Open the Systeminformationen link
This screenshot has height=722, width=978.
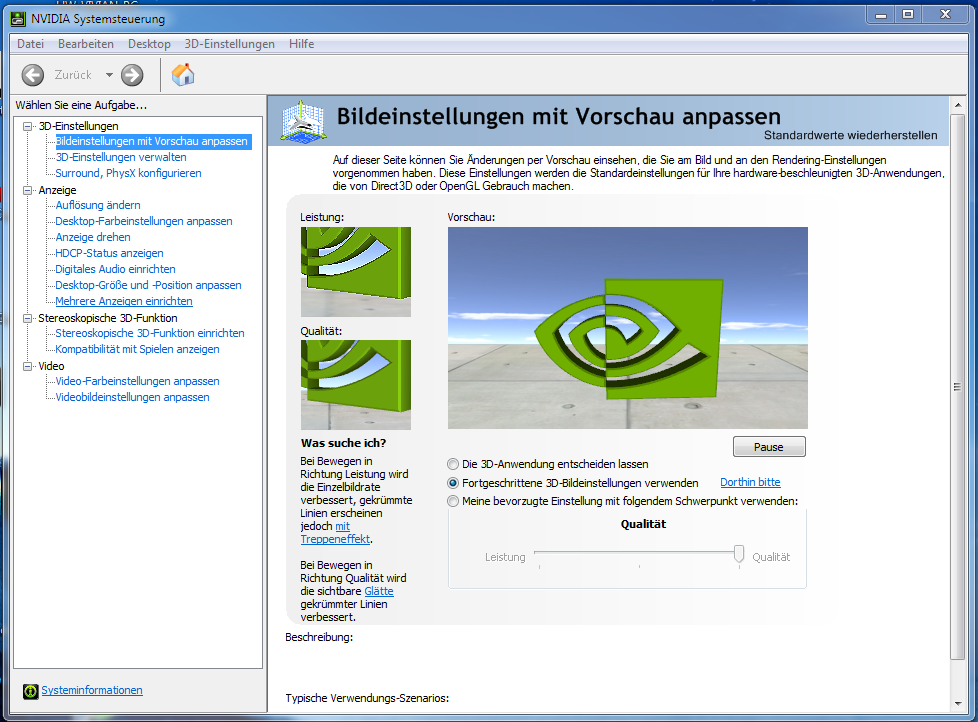click(92, 690)
